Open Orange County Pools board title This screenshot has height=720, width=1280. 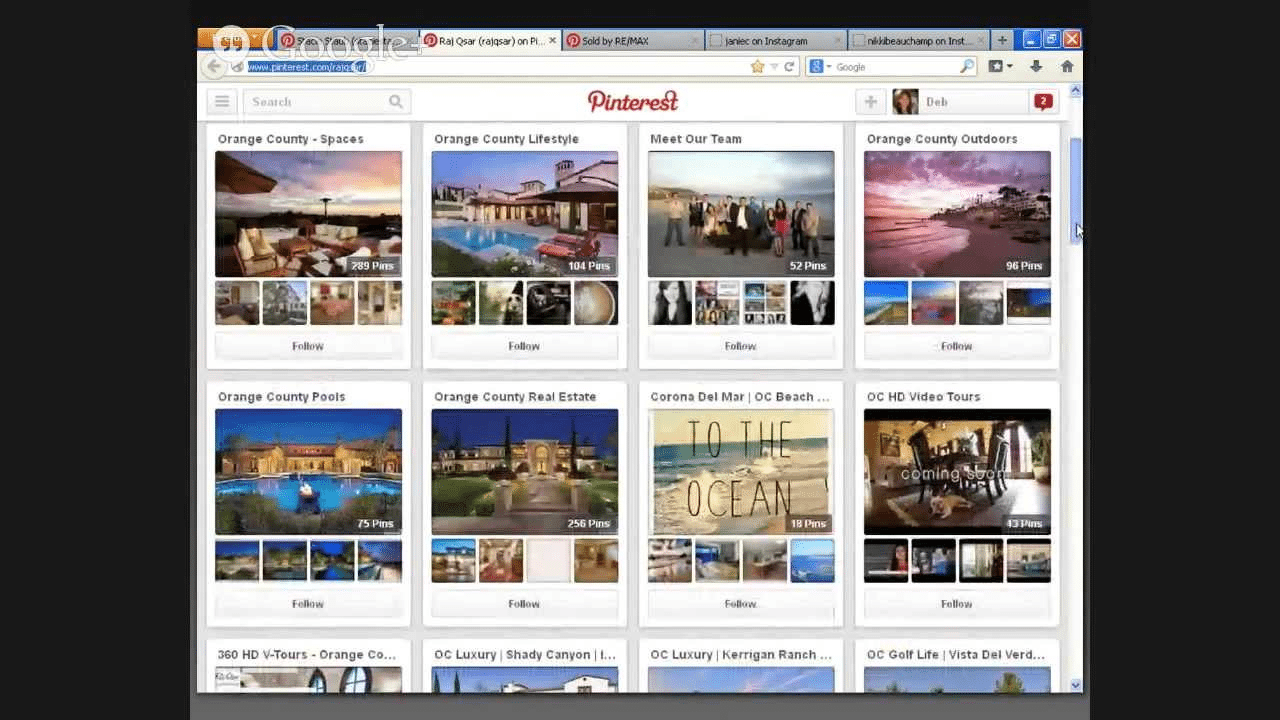point(281,397)
